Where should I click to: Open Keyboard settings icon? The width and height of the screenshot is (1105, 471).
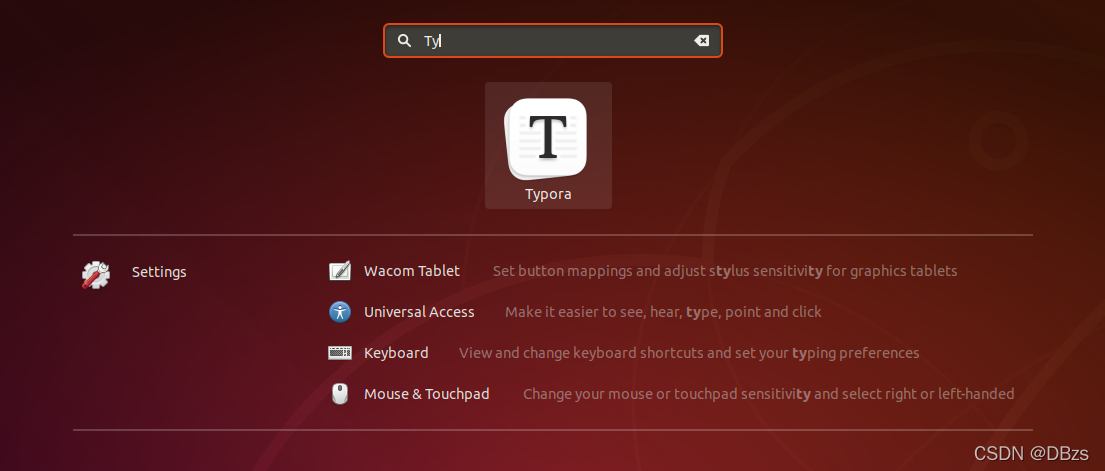coord(340,353)
